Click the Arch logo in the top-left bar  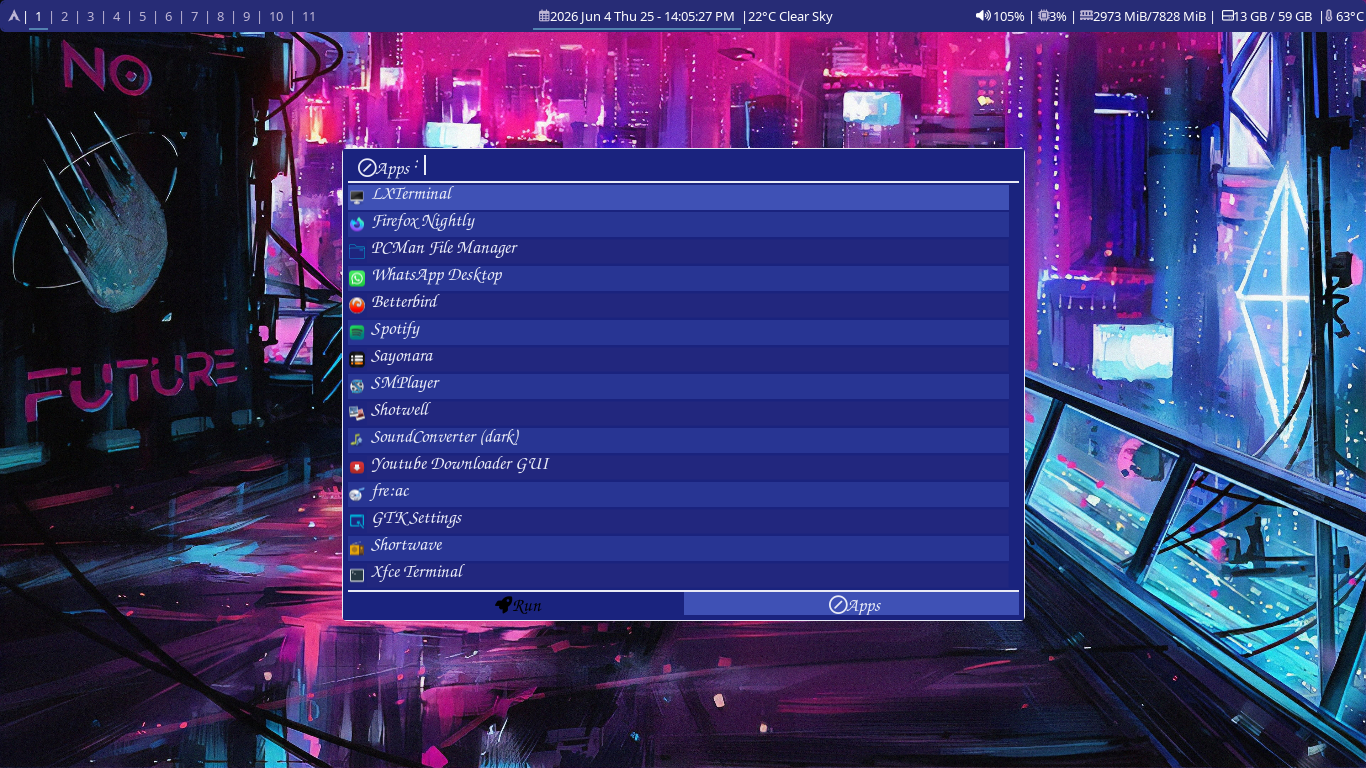coord(14,16)
